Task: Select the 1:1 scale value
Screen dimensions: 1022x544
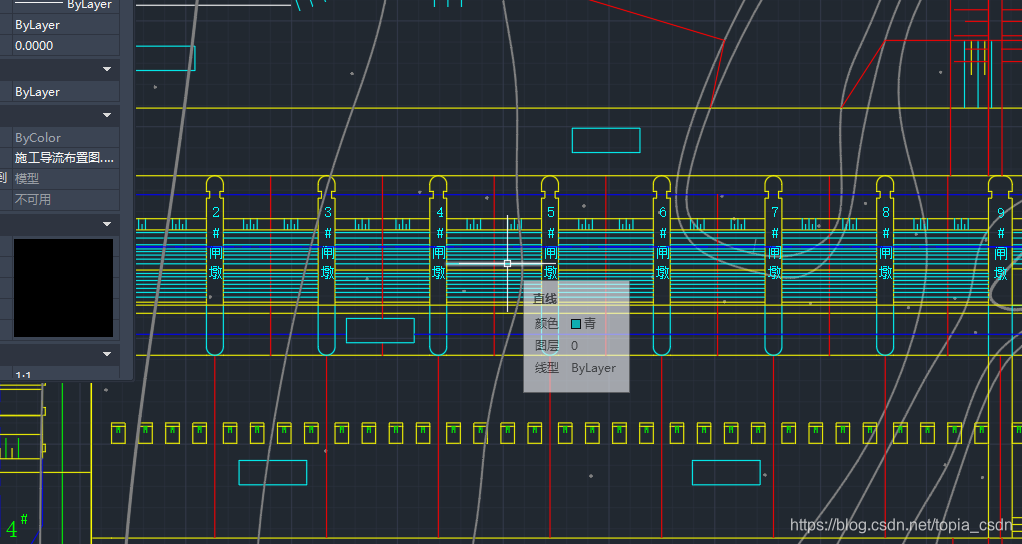Action: [x=23, y=376]
